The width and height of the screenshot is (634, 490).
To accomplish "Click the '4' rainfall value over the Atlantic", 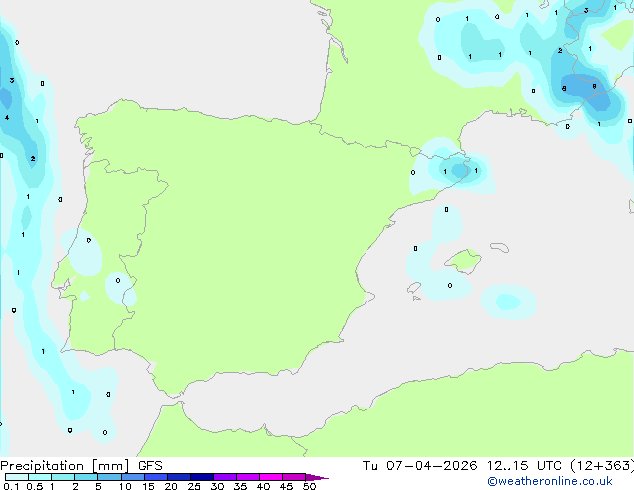I will [x=7, y=118].
